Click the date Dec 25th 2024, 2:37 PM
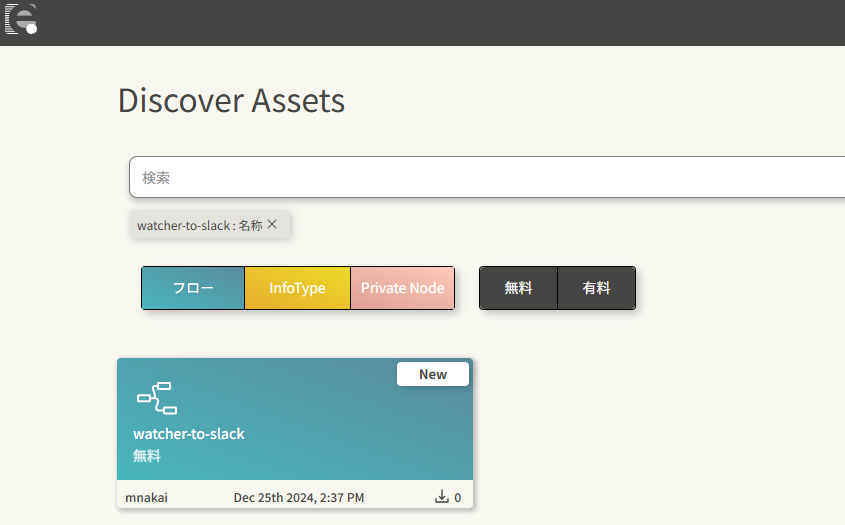Screen dimensions: 845x525 (x=299, y=498)
